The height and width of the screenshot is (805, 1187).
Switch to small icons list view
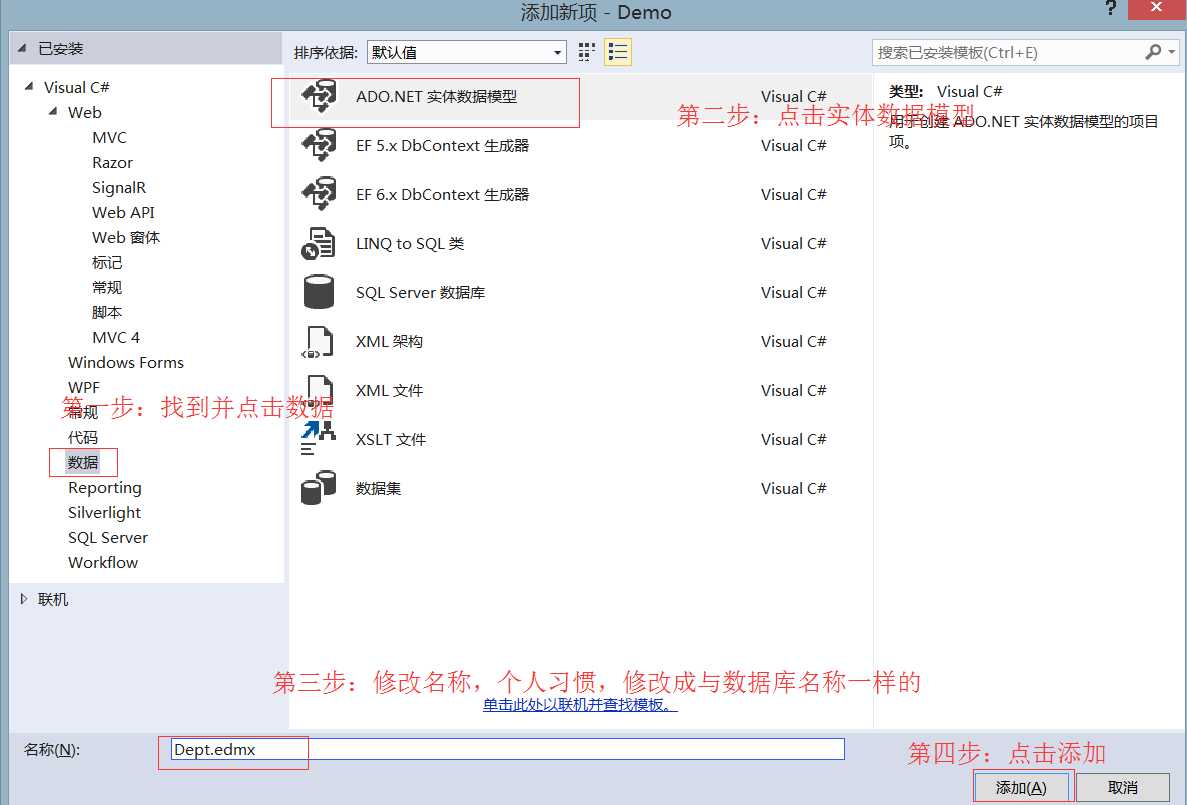[618, 52]
